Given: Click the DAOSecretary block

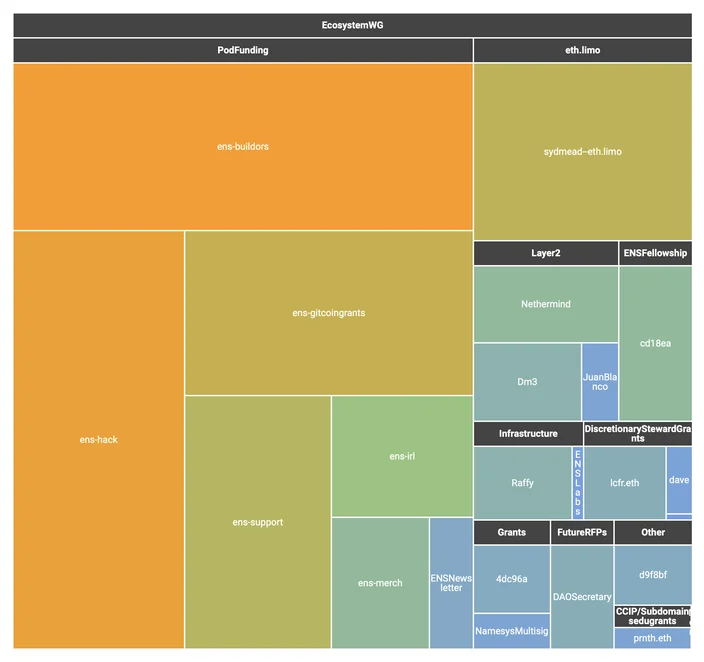Looking at the screenshot, I should tap(582, 597).
